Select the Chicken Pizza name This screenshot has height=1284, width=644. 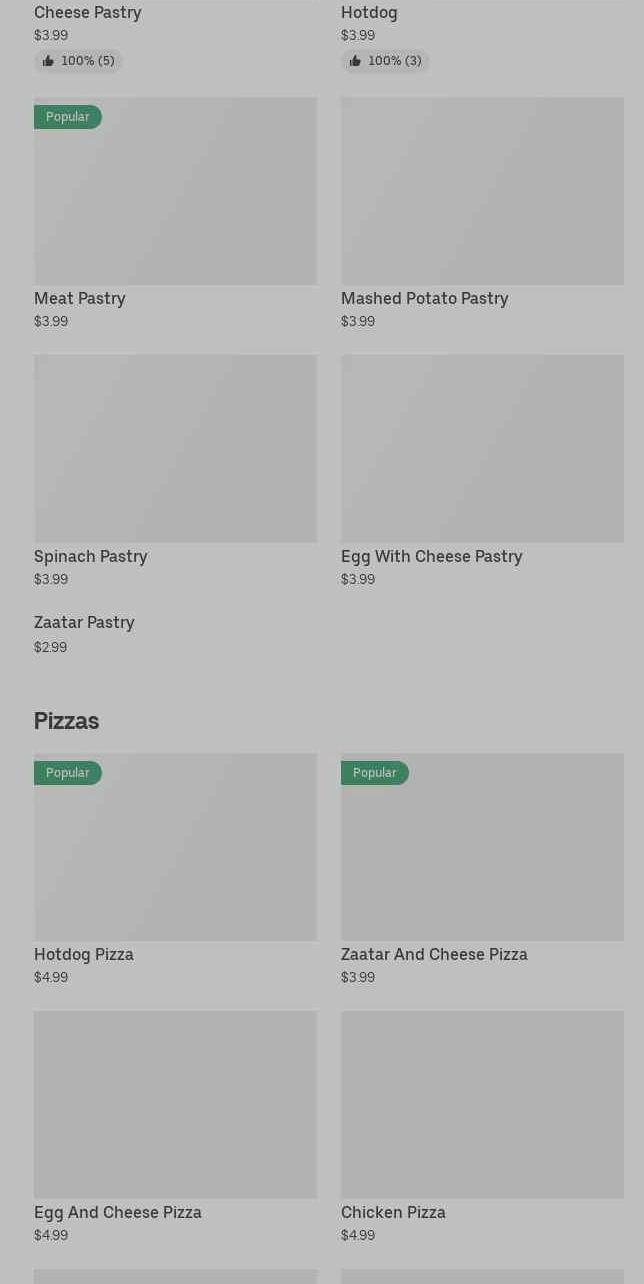click(393, 1212)
